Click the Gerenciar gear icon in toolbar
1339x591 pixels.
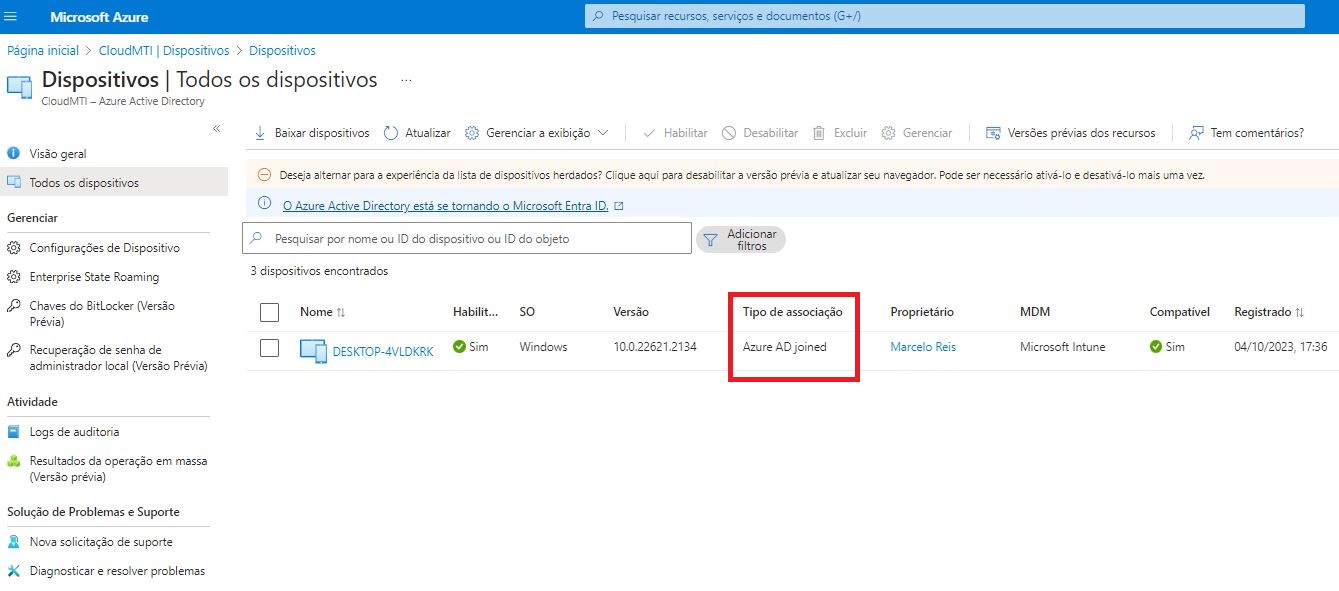click(889, 132)
